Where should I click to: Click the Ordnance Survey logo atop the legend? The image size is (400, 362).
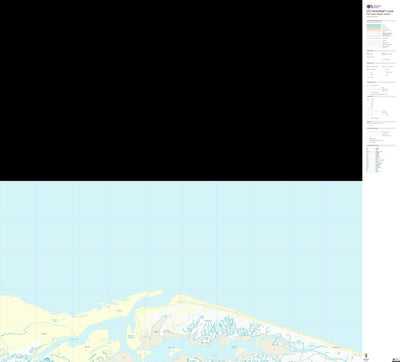(x=374, y=6)
